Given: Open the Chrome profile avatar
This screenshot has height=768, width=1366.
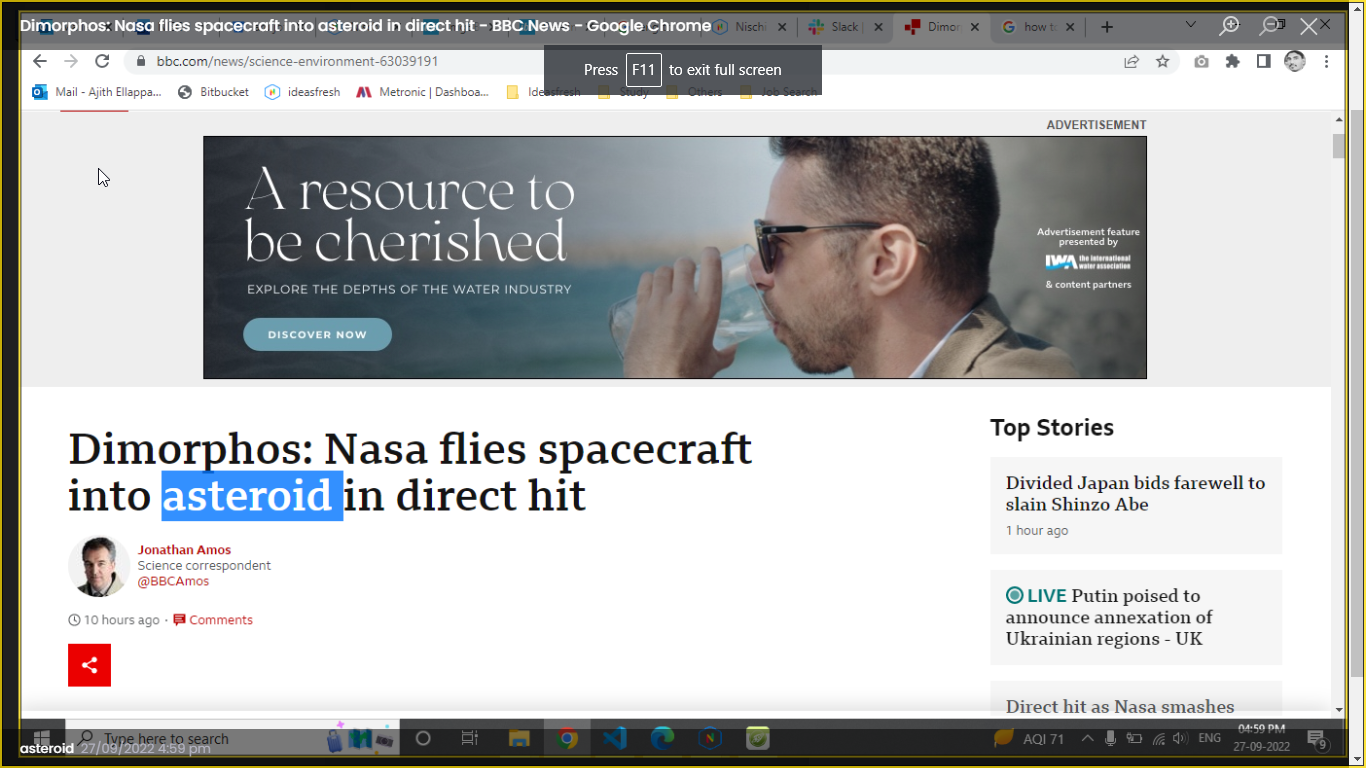Looking at the screenshot, I should [x=1295, y=61].
